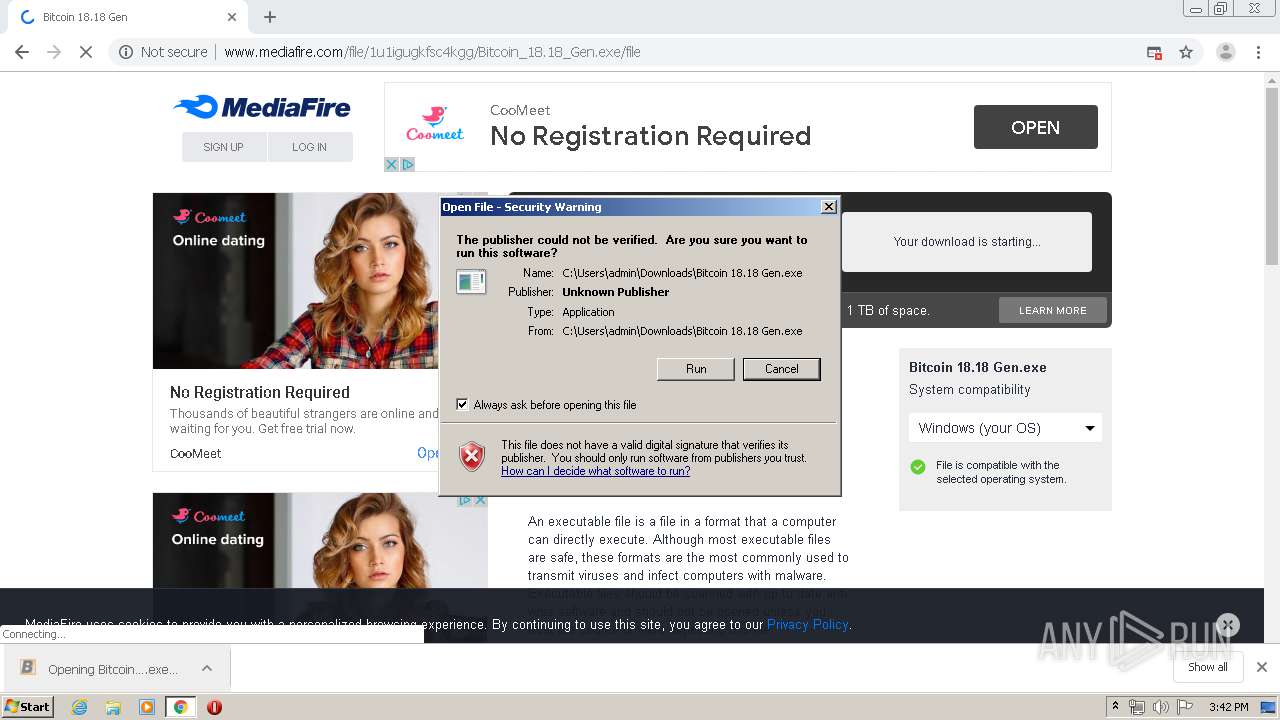Expand the download item options chevron
Viewport: 1280px width, 720px height.
click(207, 668)
